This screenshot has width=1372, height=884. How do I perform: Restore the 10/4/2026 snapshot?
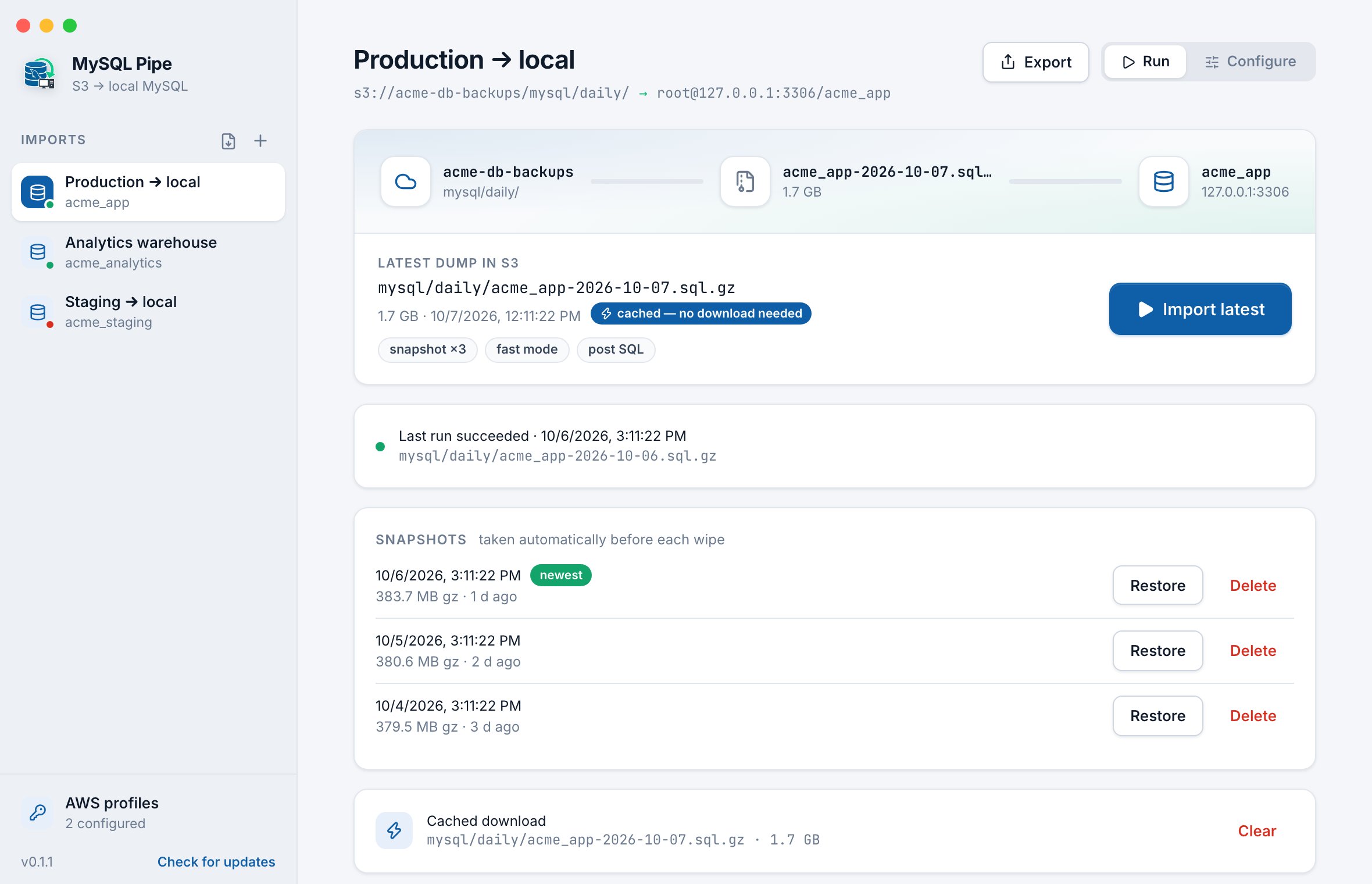pos(1158,716)
